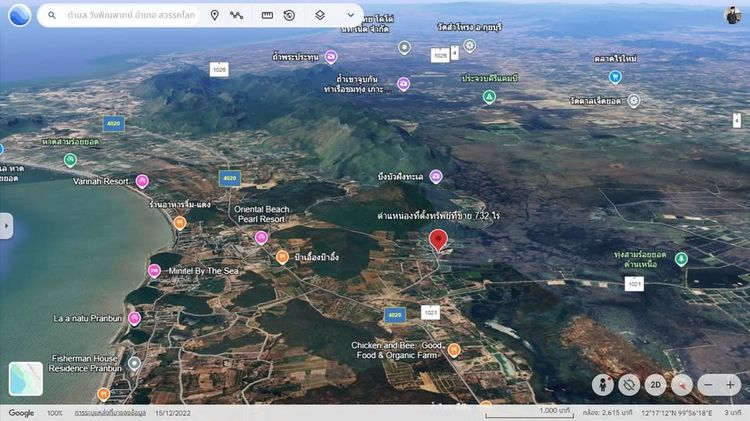The image size is (750, 421).
Task: Select the Oriental Beach Pearl Resort pin
Action: 261,237
